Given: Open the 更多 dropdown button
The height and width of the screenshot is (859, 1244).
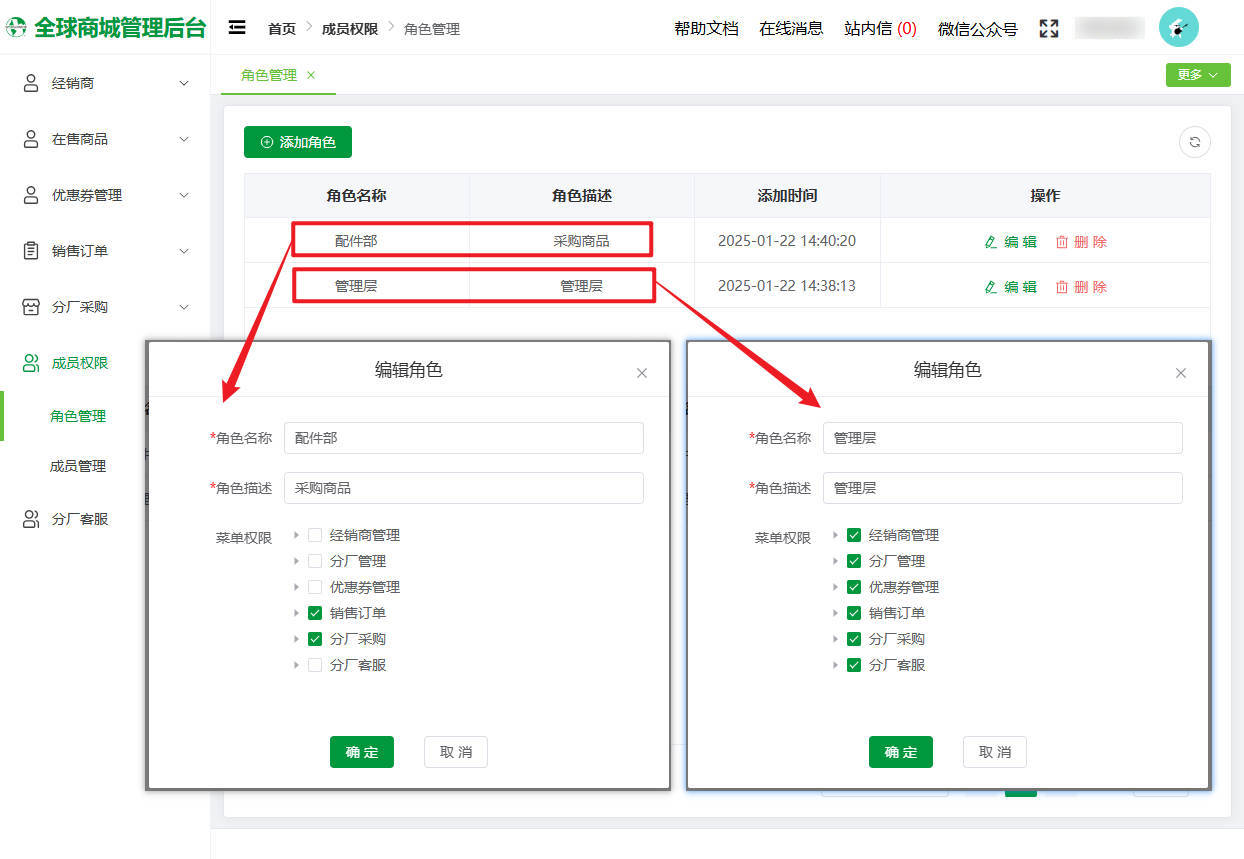Looking at the screenshot, I should pyautogui.click(x=1197, y=75).
